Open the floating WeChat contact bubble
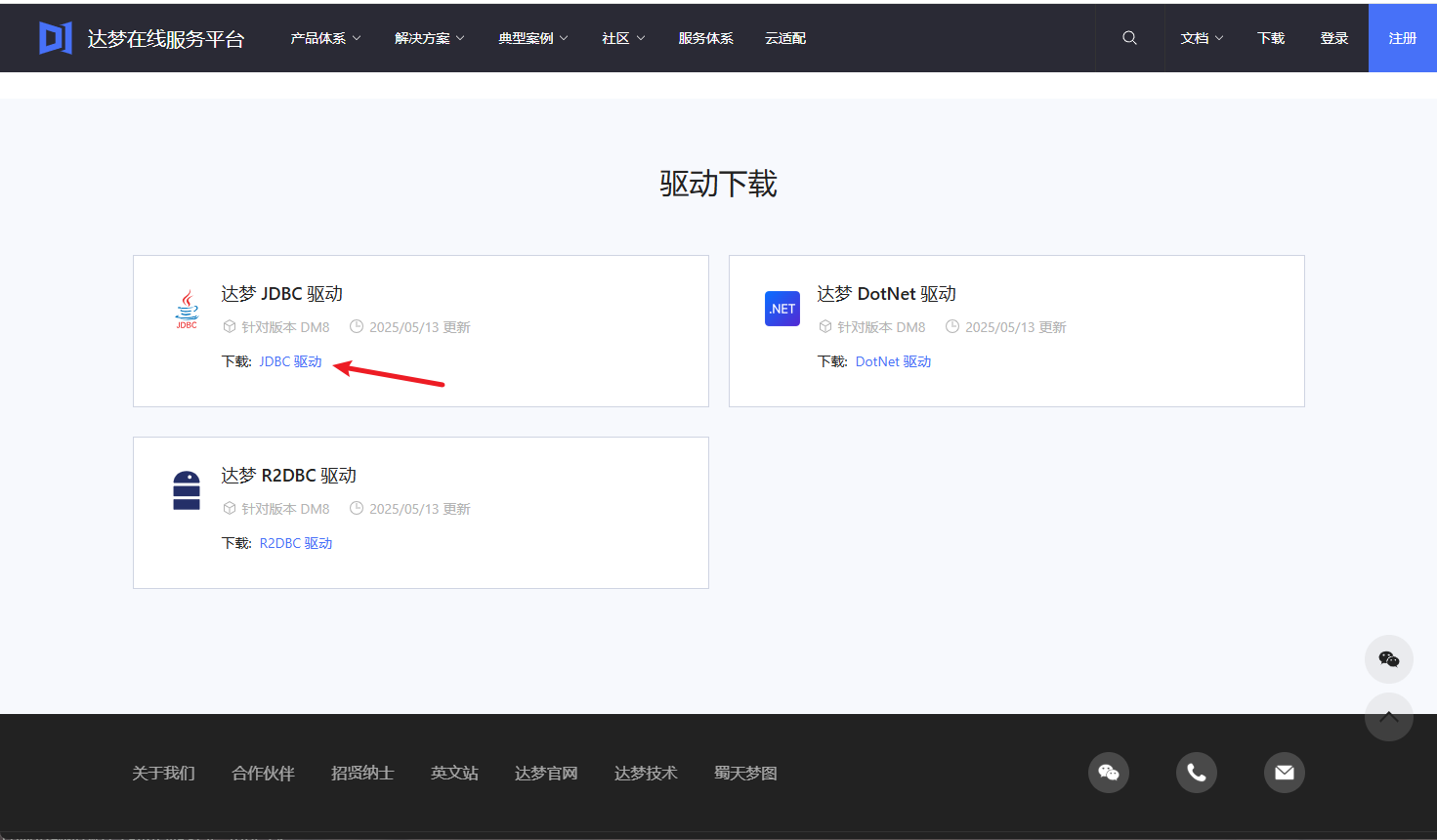Screen dimensions: 1437x840 tap(1389, 659)
